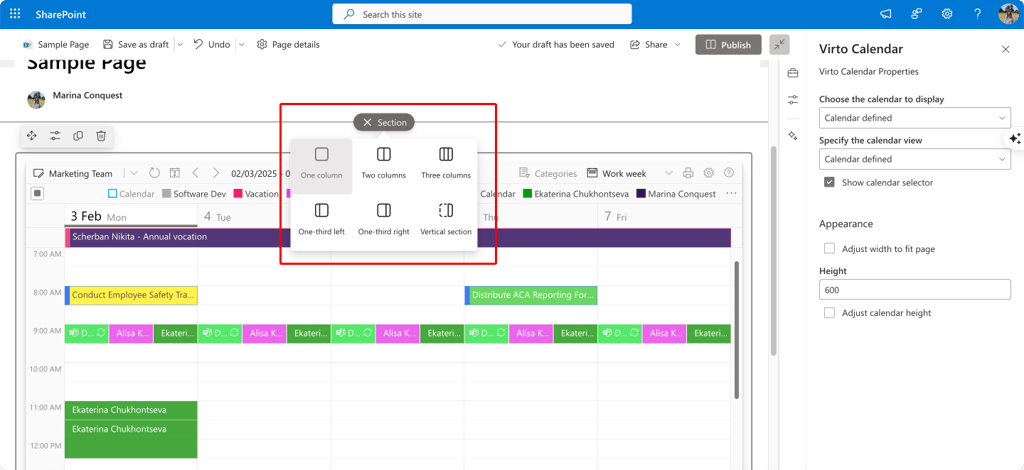Viewport: 1024px width, 470px height.
Task: Open the header icon left of the settings gear
Action: (x=916, y=14)
